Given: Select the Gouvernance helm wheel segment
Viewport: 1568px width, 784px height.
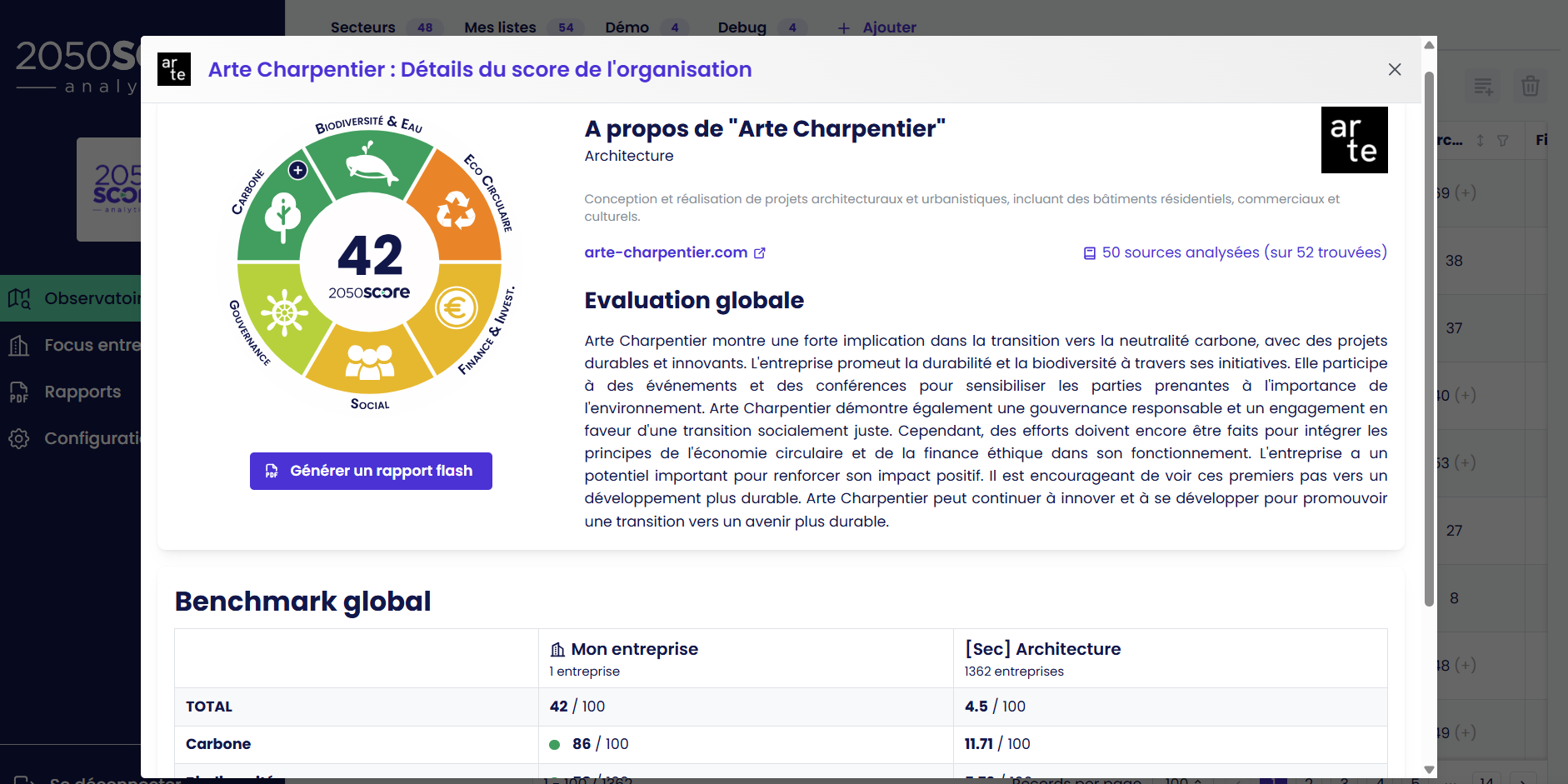Looking at the screenshot, I should (283, 313).
